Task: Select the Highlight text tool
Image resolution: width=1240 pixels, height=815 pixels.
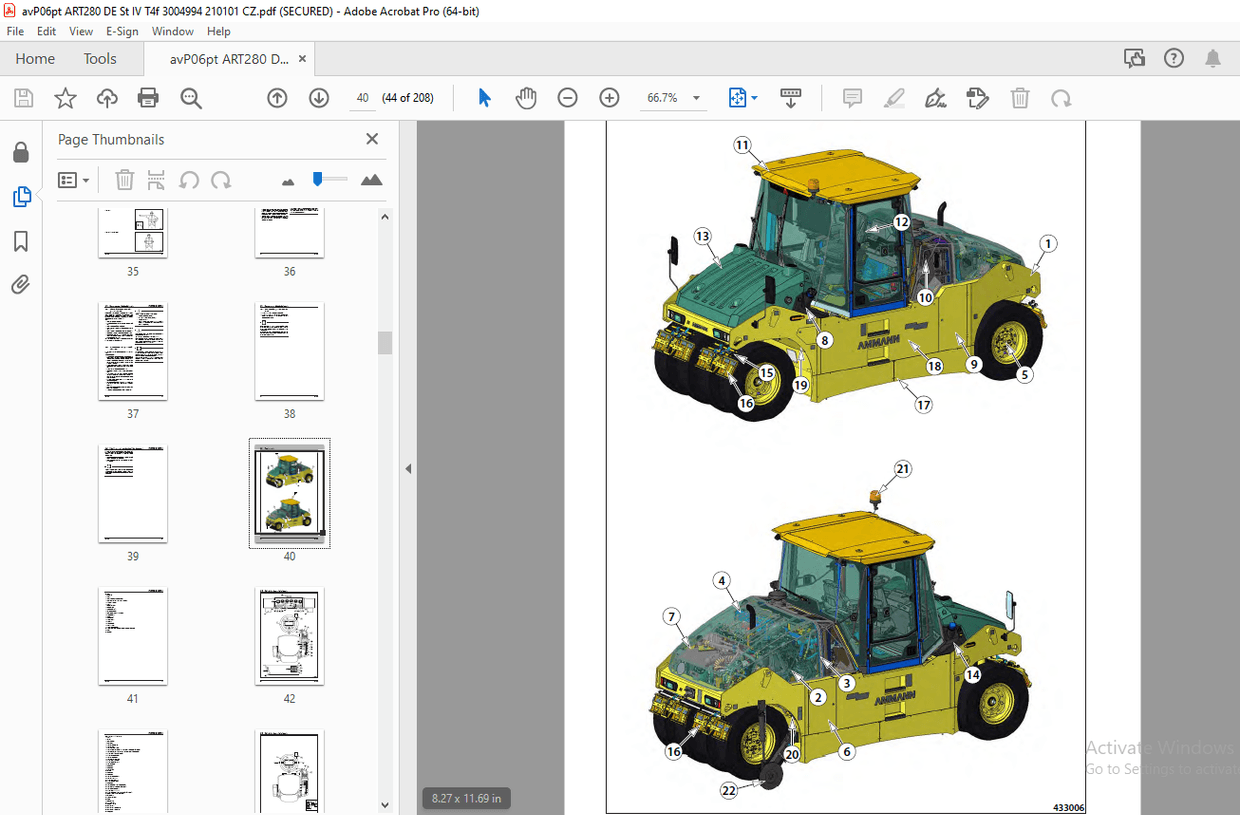Action: 894,97
